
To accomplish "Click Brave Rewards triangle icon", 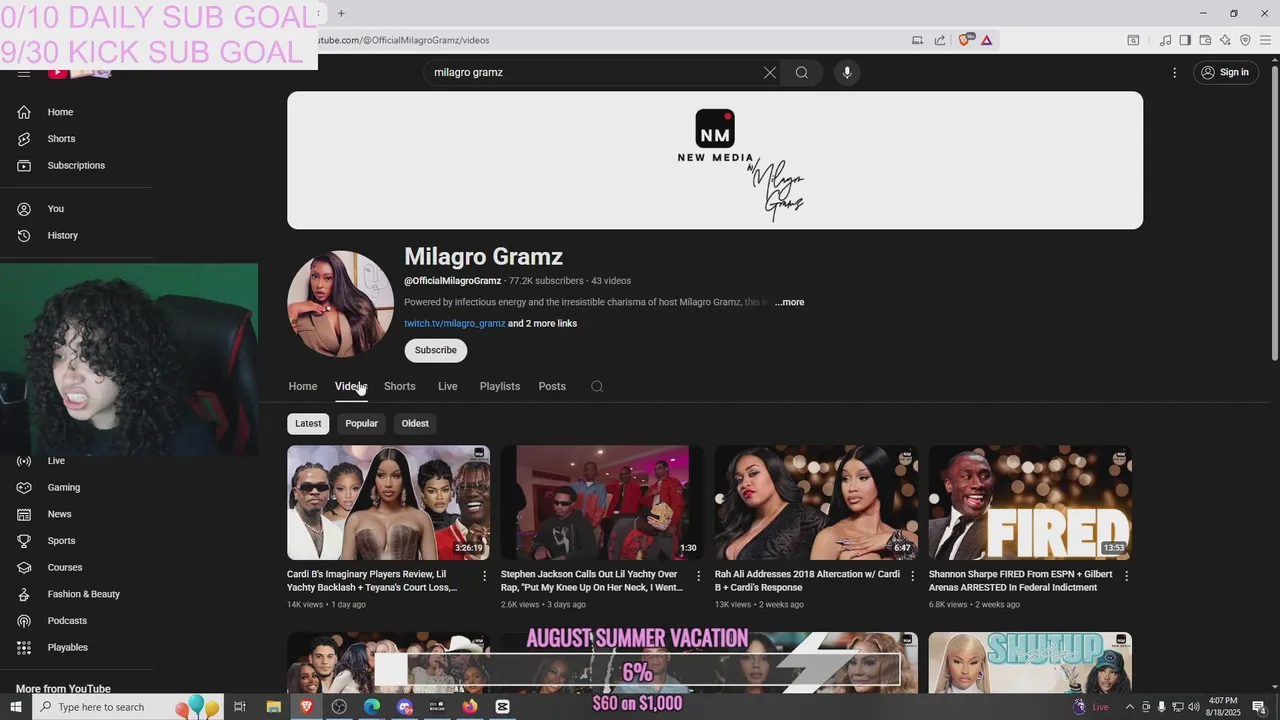I will click(x=987, y=40).
